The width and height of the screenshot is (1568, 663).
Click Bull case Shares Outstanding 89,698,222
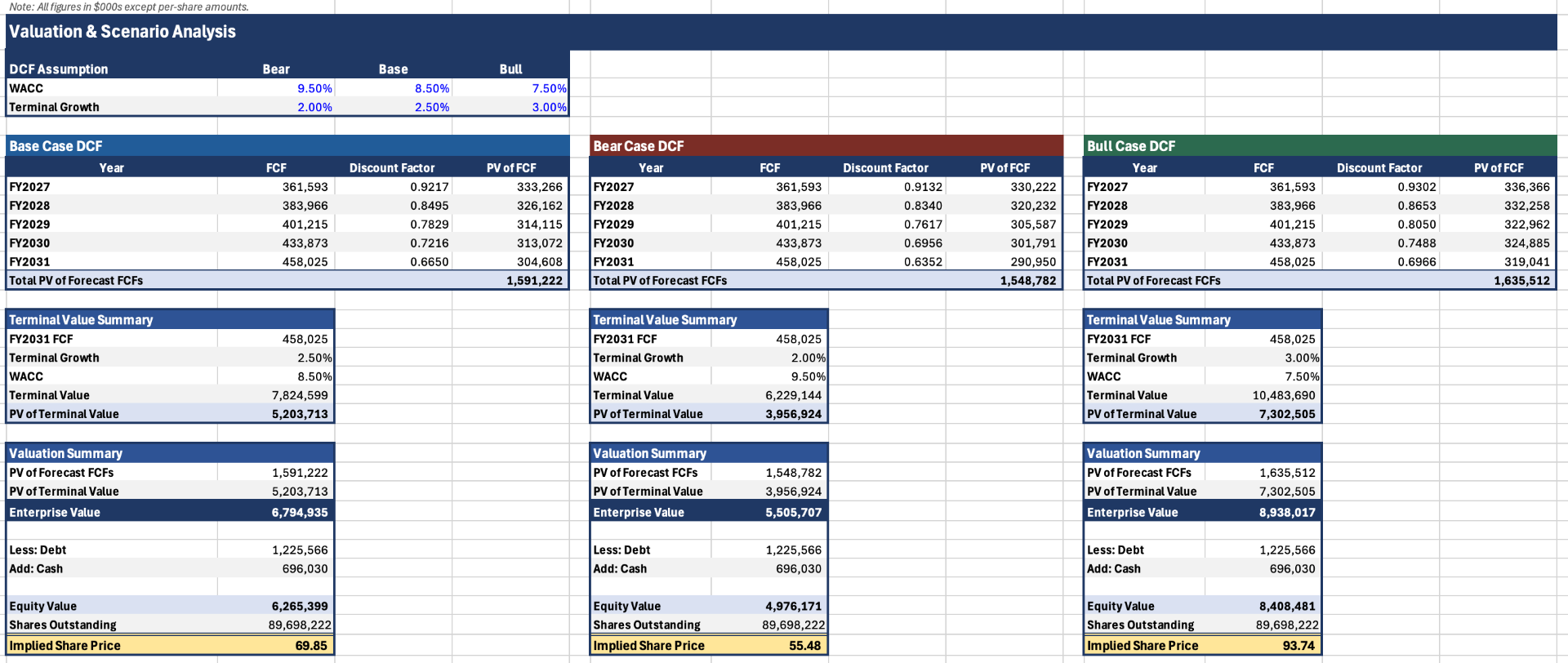[1287, 625]
